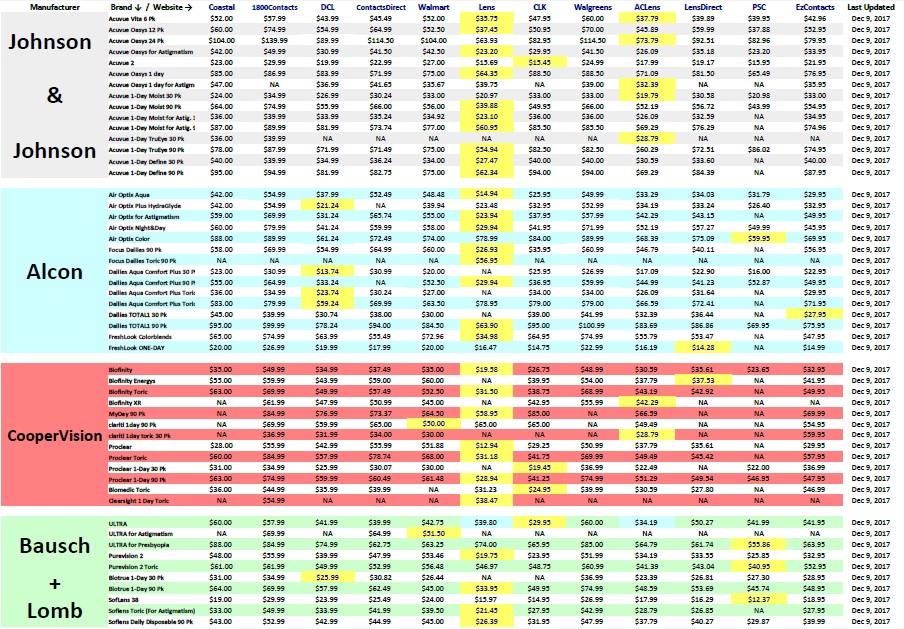Click PSC price $12.37 for Soflens 38
904x629 pixels.
(759, 600)
